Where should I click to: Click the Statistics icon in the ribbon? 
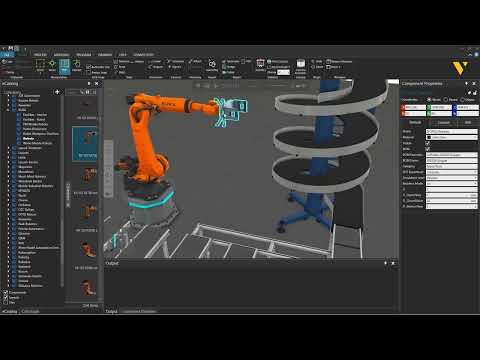260,65
